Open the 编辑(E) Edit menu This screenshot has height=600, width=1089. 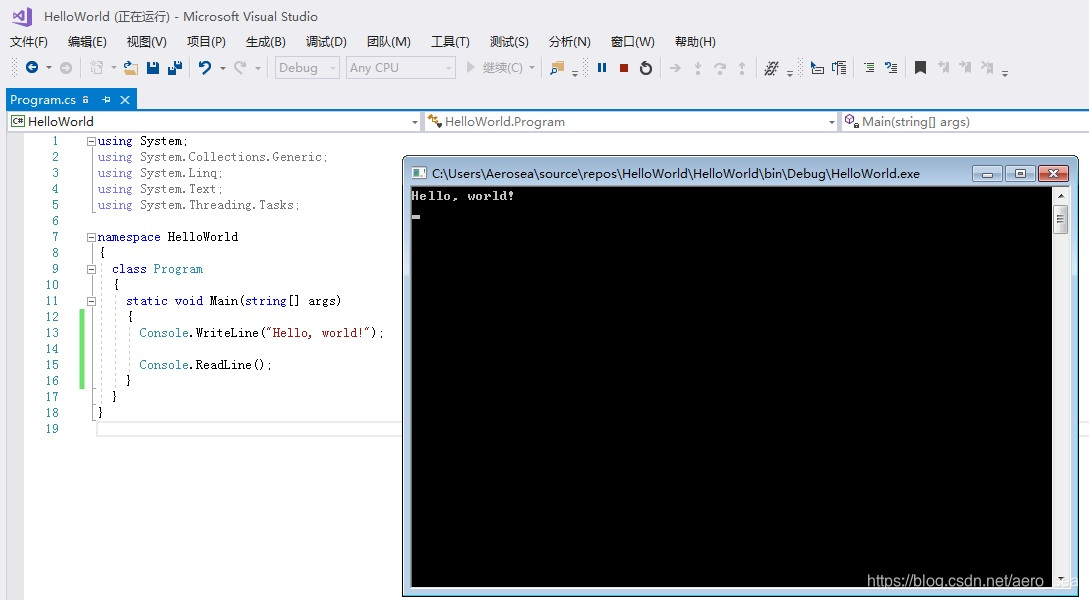87,42
